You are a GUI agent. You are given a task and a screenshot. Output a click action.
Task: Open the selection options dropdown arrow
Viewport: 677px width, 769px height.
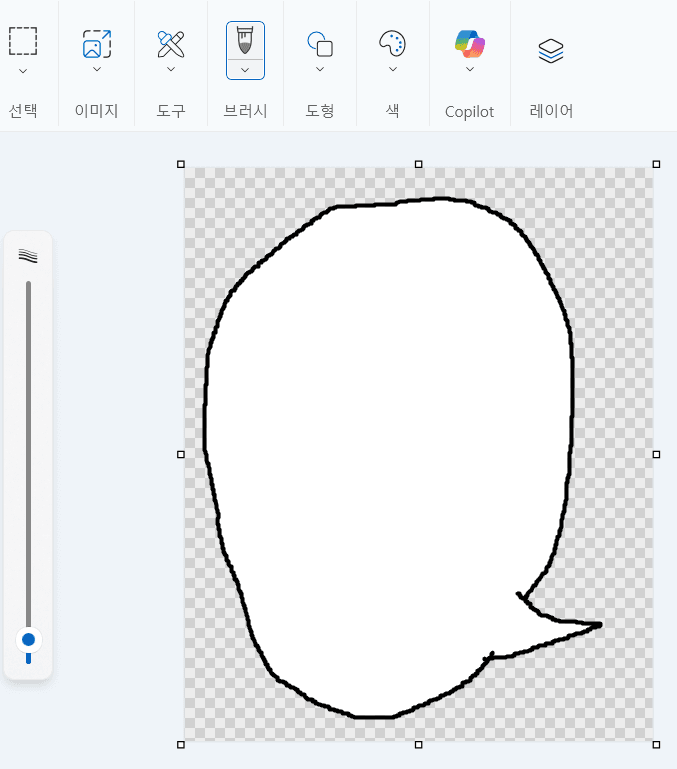tap(23, 71)
